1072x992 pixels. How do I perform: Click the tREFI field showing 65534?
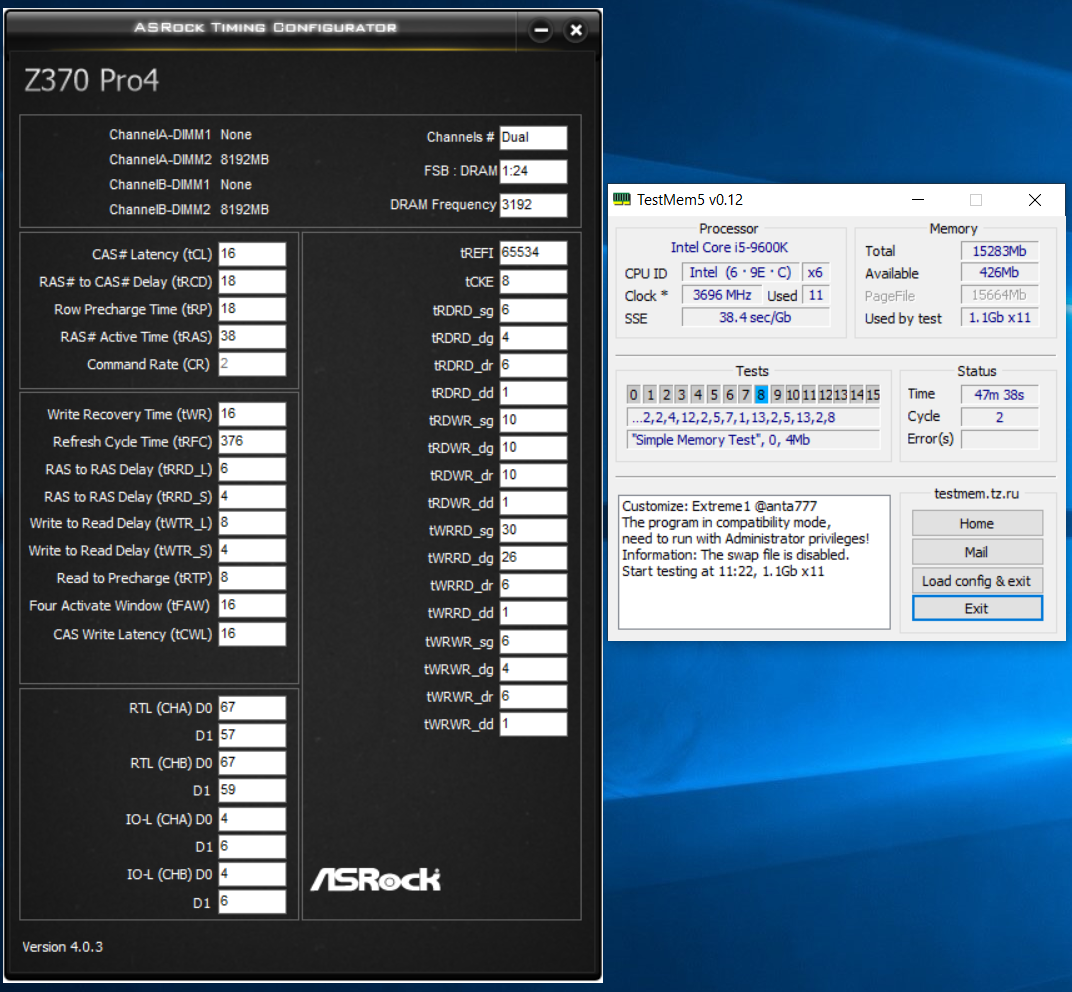point(533,252)
